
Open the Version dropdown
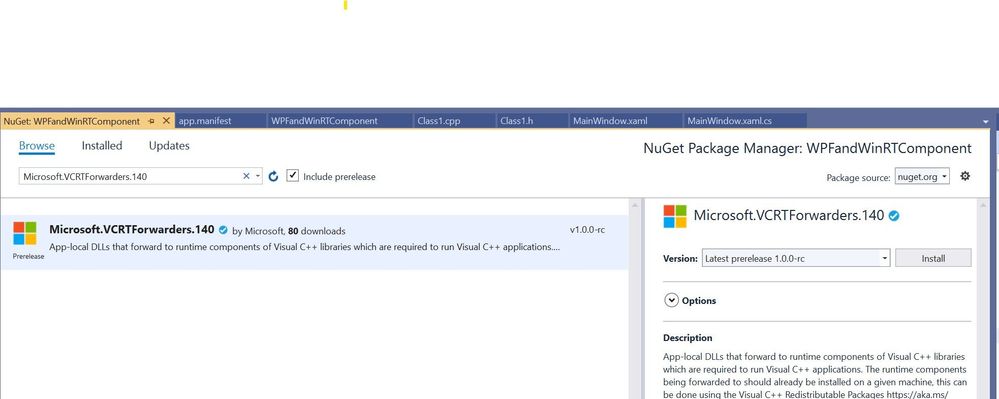(796, 258)
